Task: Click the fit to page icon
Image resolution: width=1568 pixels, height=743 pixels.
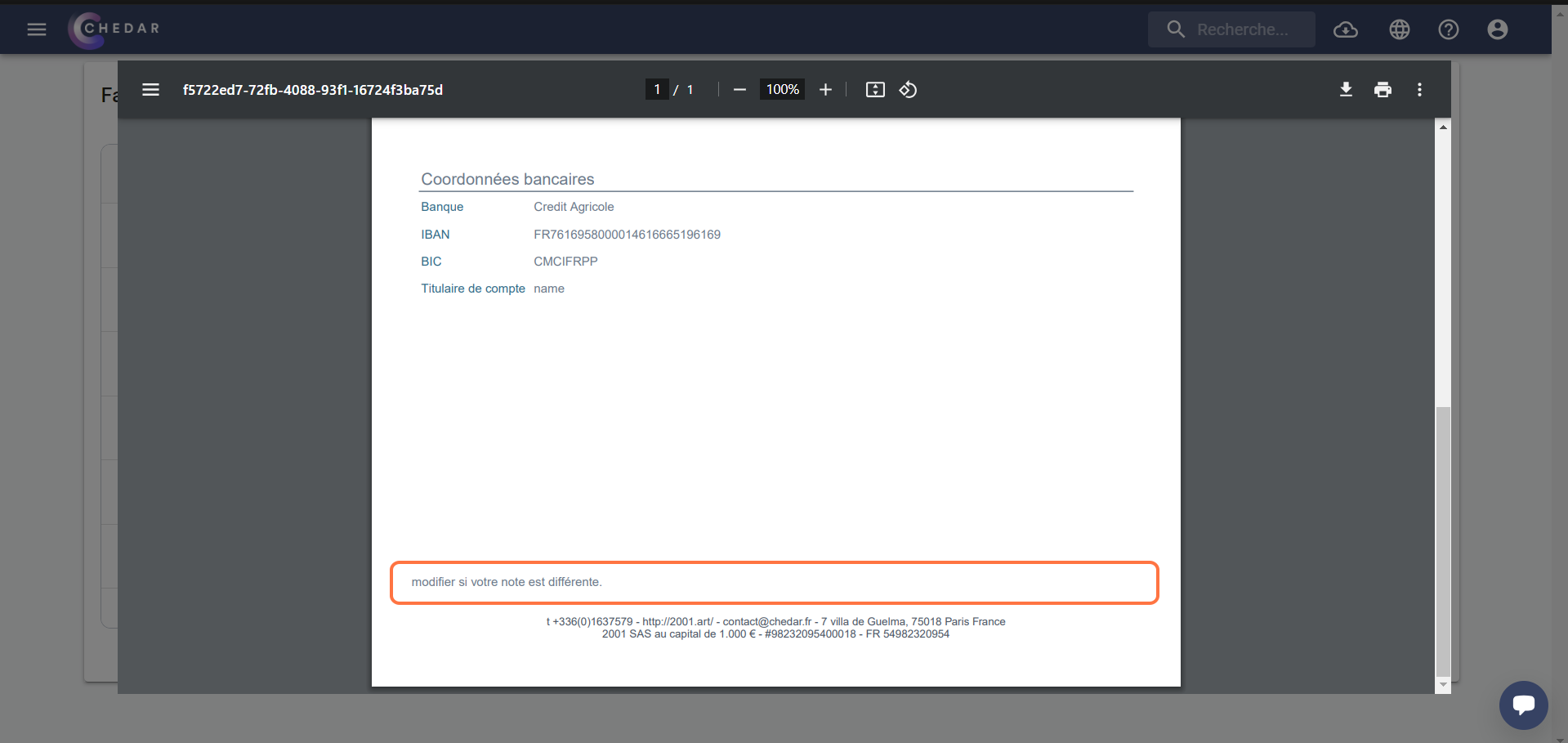Action: click(875, 90)
